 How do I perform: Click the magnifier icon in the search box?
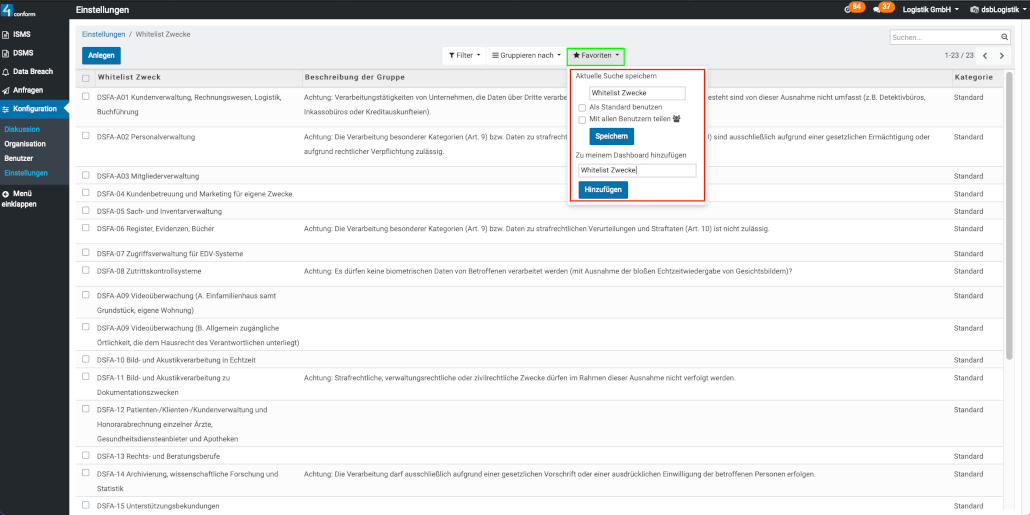1000,37
